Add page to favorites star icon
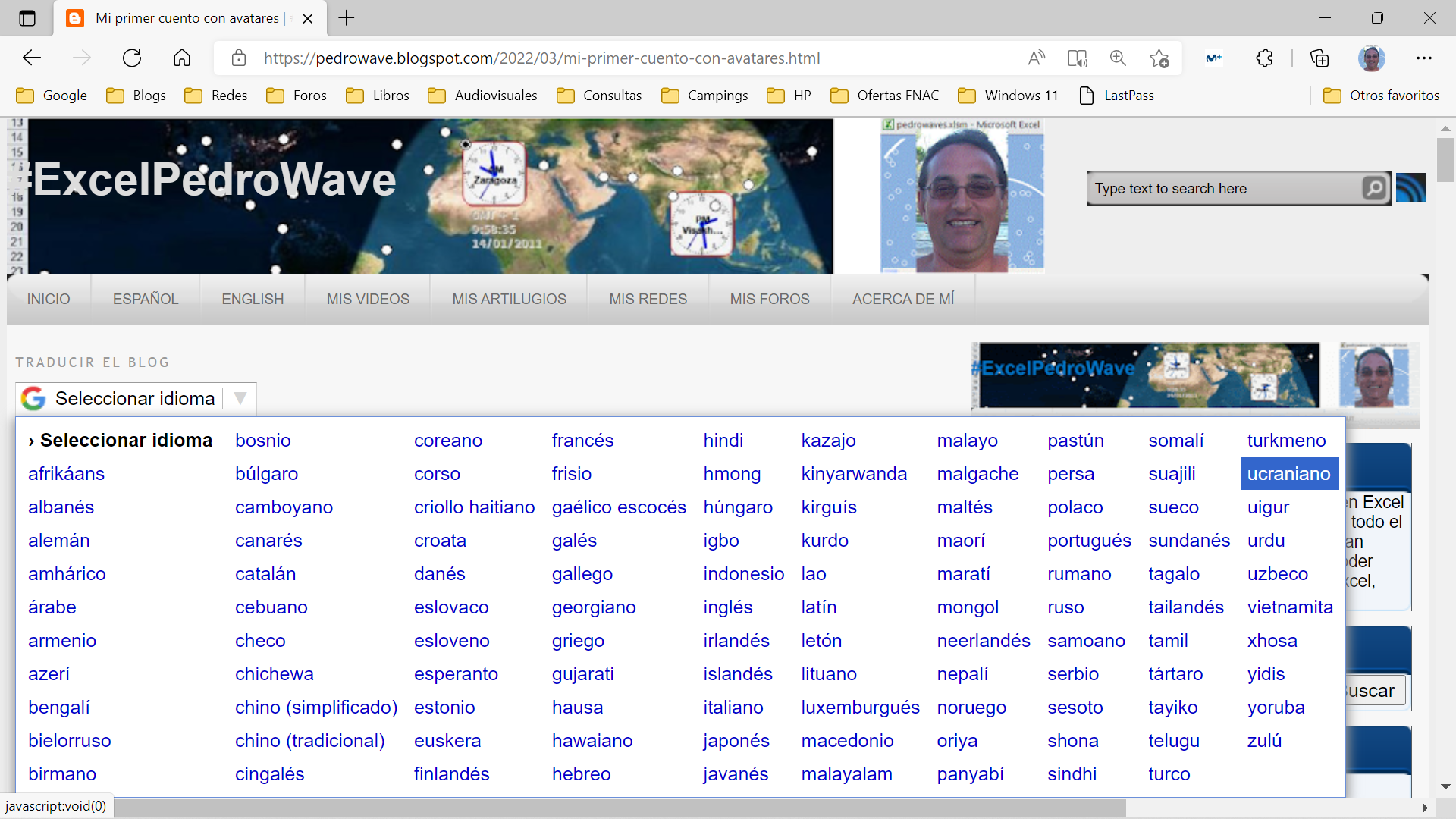Screen dimensions: 1456x819 coord(1159,58)
